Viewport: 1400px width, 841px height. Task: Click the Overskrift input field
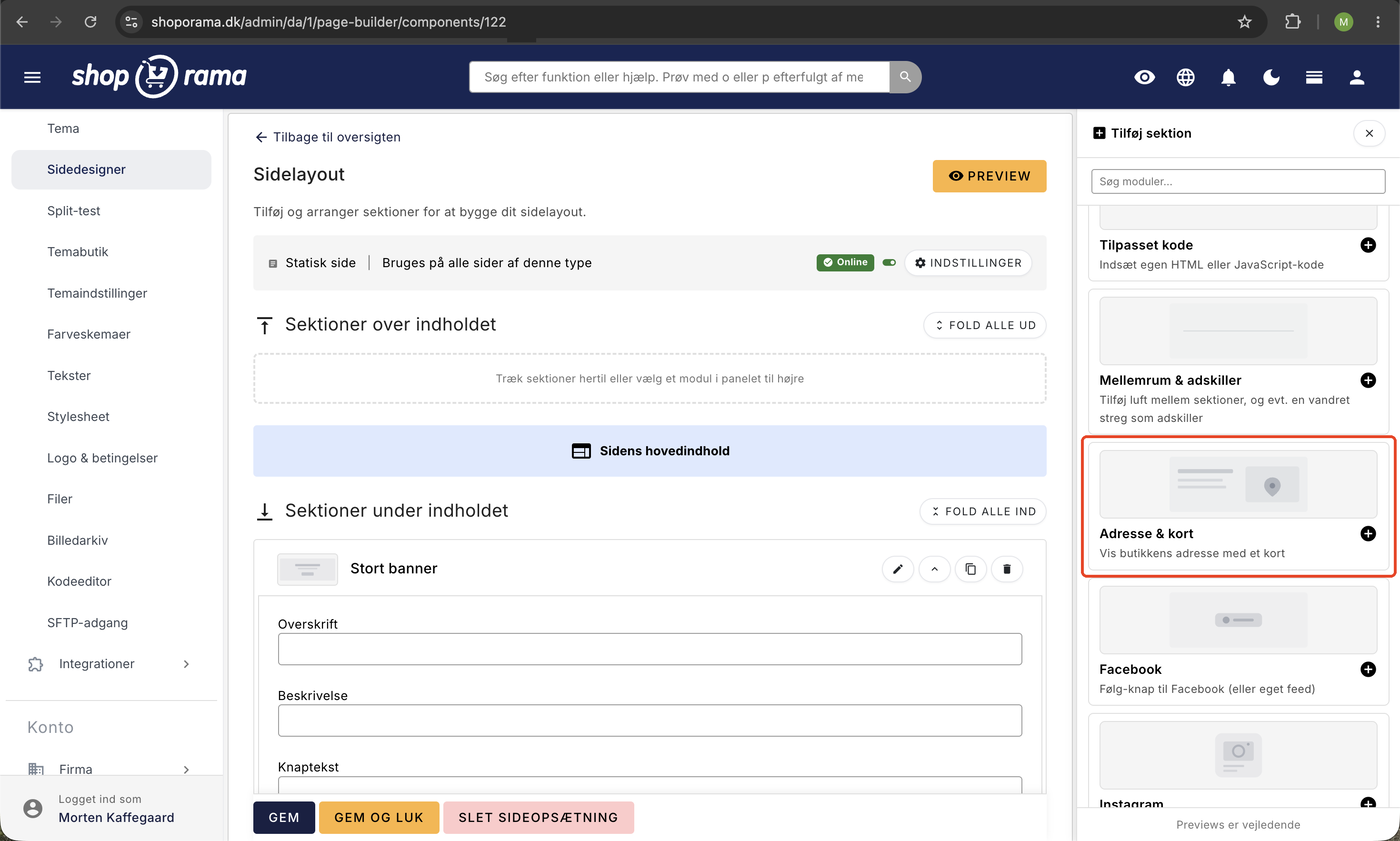650,649
